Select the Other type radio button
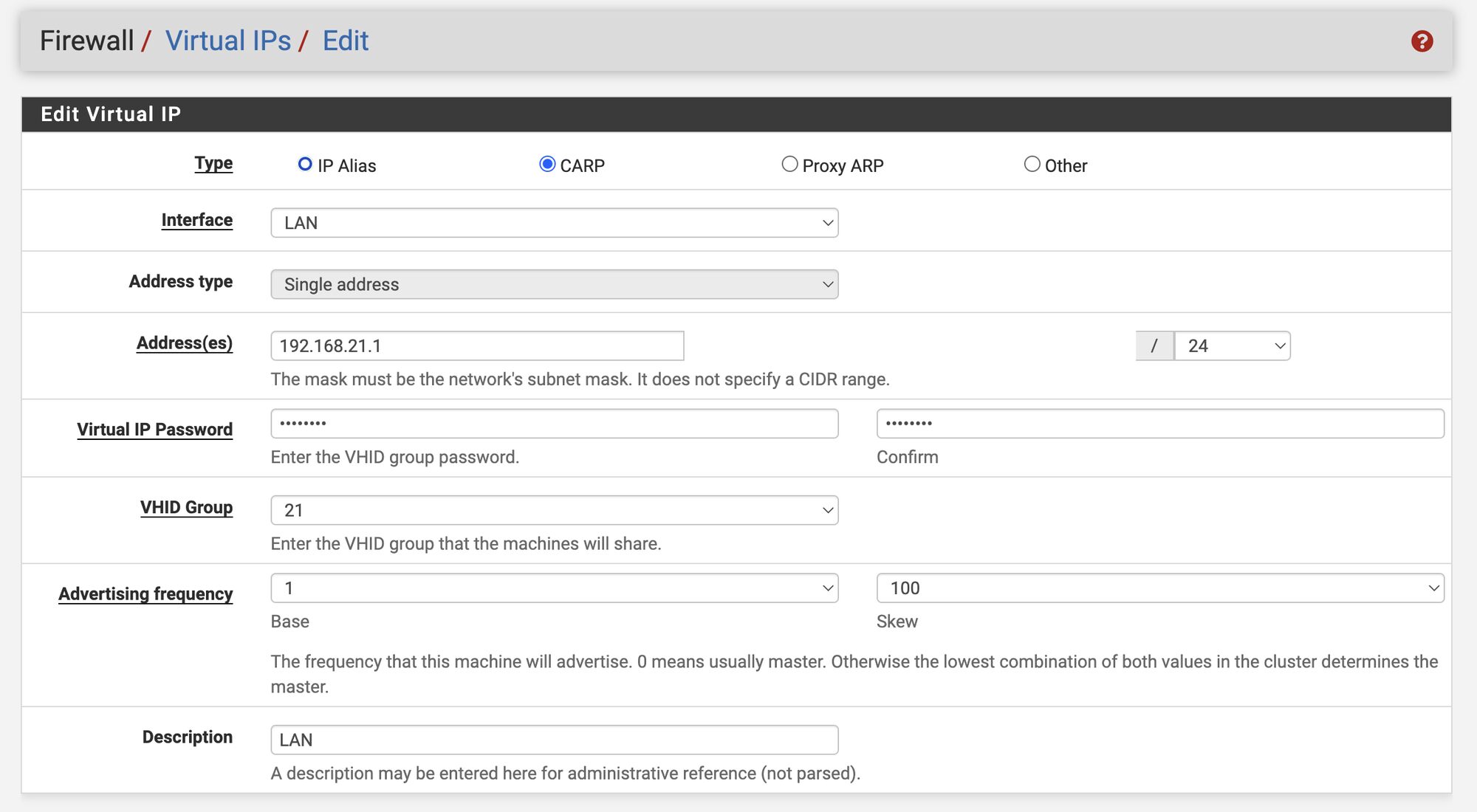1477x812 pixels. (x=1031, y=164)
